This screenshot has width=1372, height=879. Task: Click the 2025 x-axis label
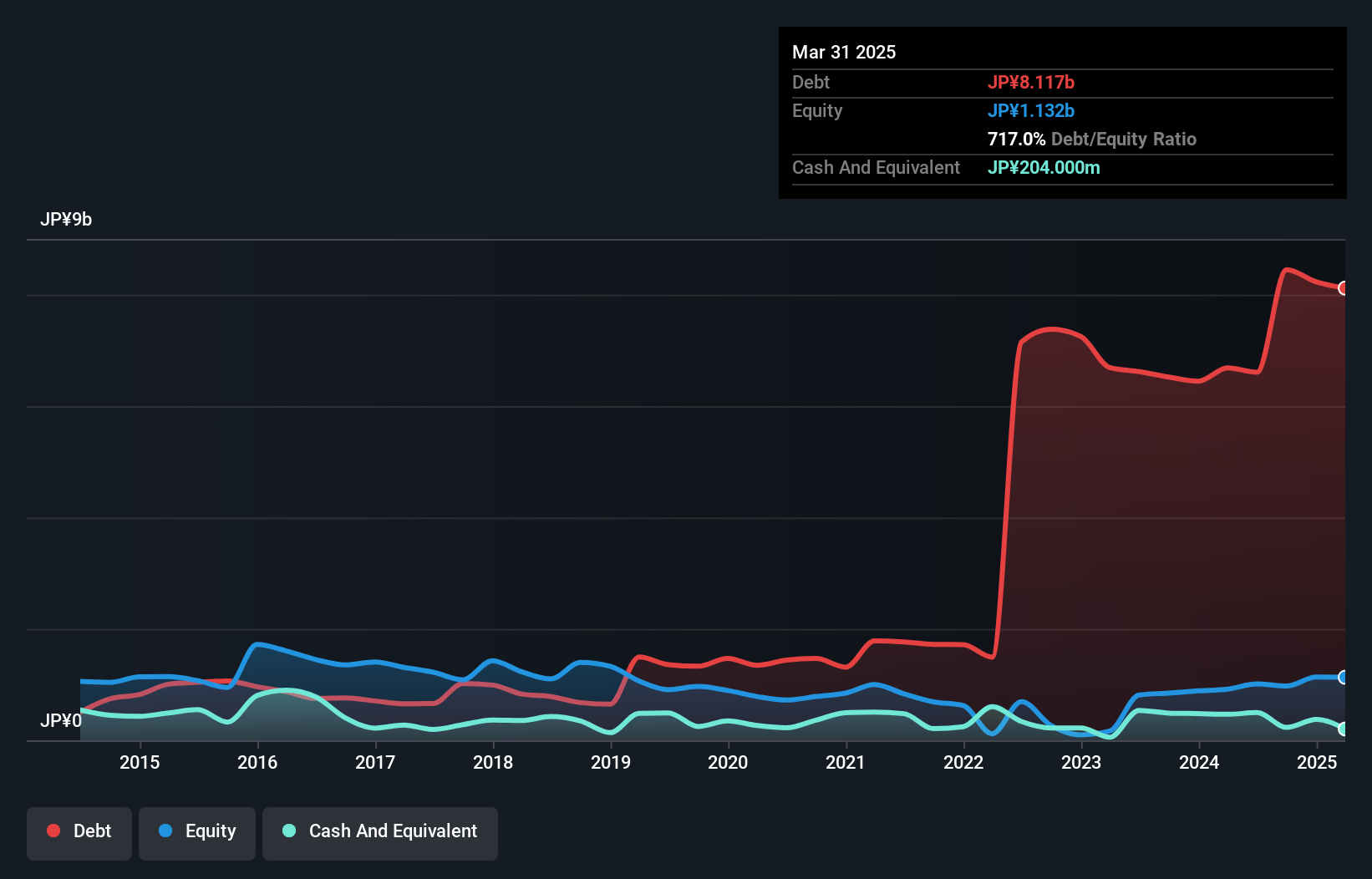[1317, 762]
